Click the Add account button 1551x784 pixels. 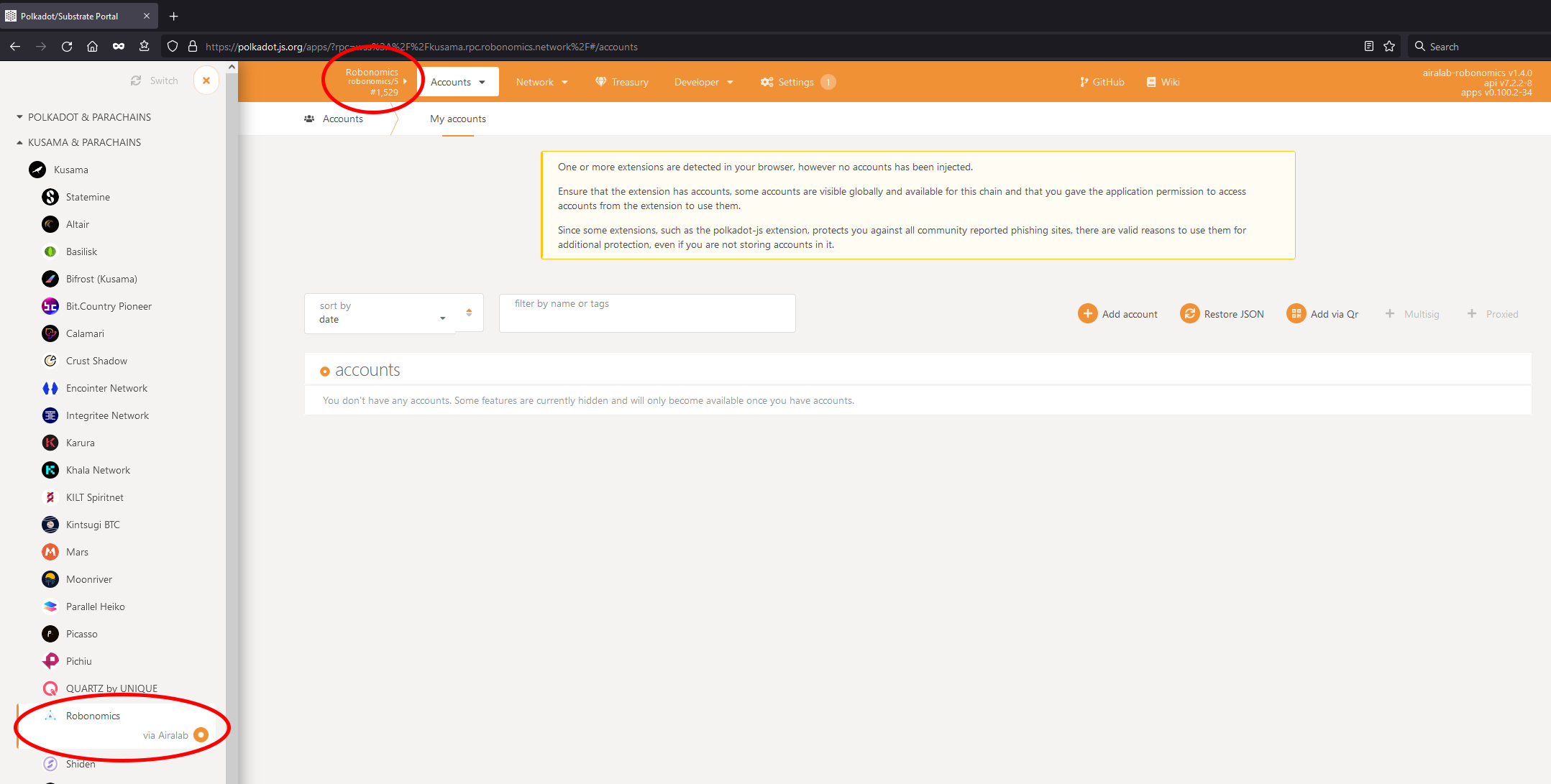pos(1118,314)
